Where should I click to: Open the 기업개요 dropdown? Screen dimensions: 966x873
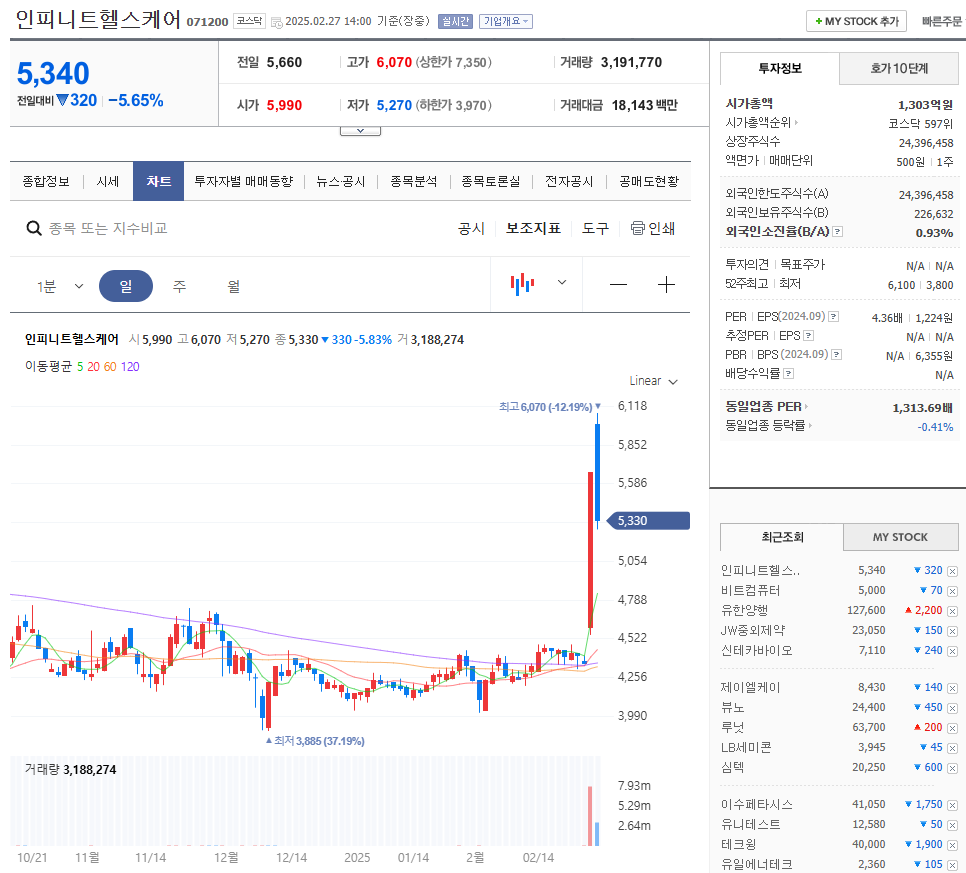click(506, 20)
